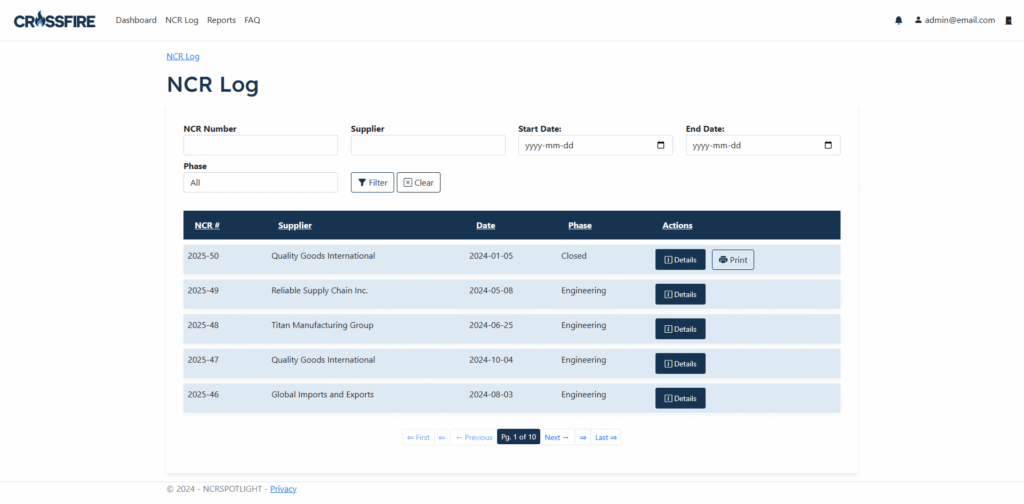Sort table by Date column
The image size is (1024, 504).
[485, 226]
